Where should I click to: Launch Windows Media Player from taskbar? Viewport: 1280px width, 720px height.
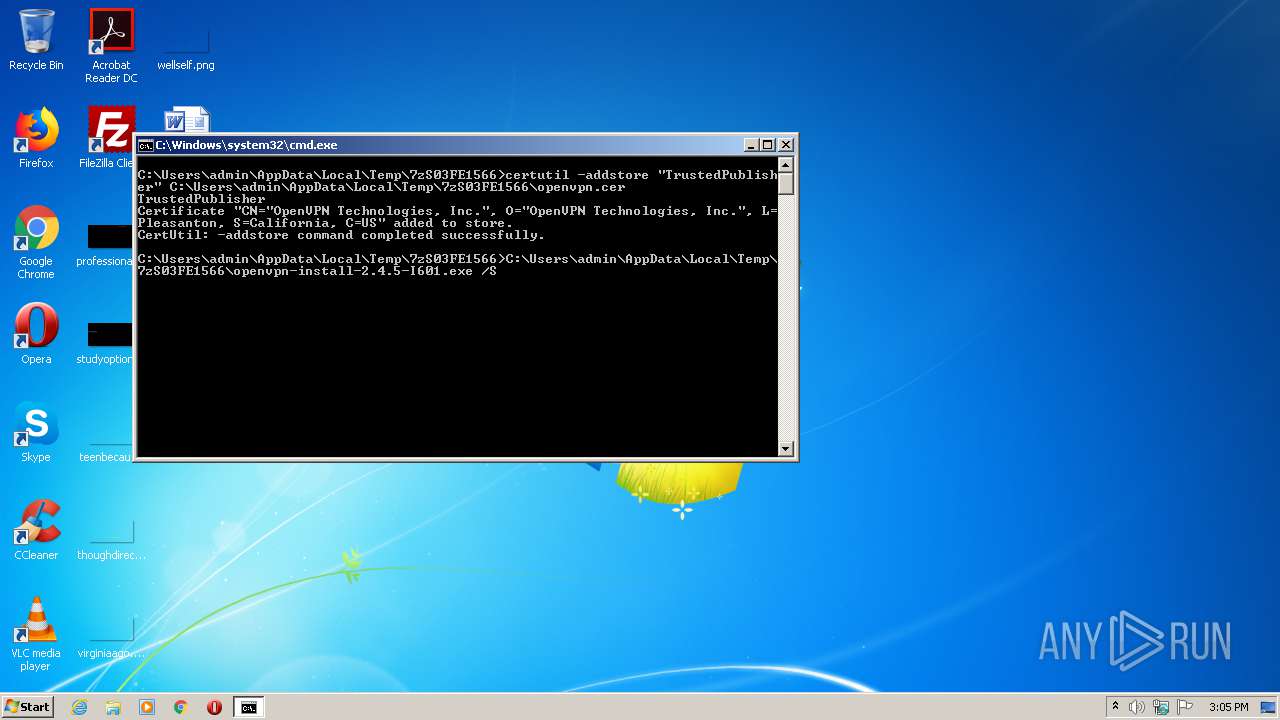coord(147,707)
